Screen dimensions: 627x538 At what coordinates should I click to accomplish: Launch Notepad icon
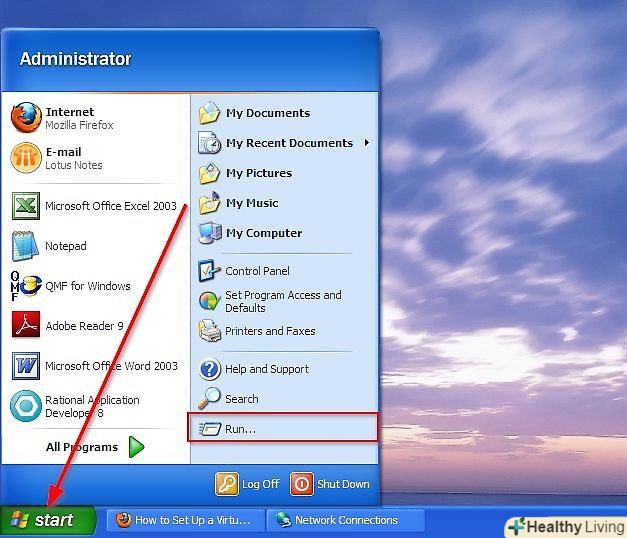coord(25,246)
